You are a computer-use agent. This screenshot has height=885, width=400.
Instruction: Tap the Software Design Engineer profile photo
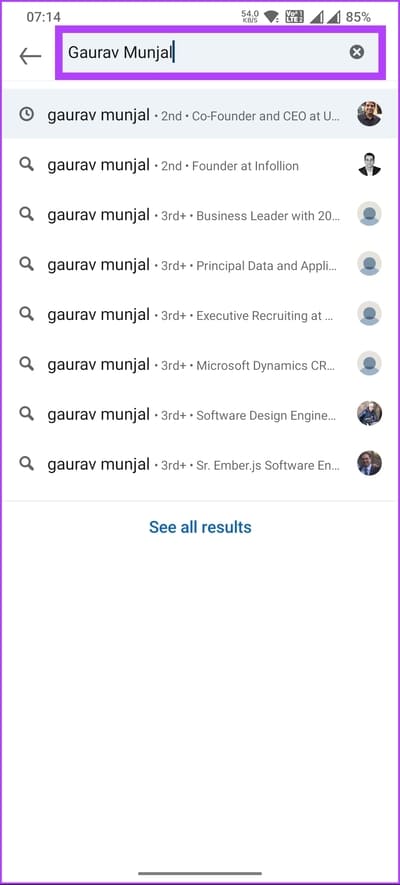pos(370,413)
